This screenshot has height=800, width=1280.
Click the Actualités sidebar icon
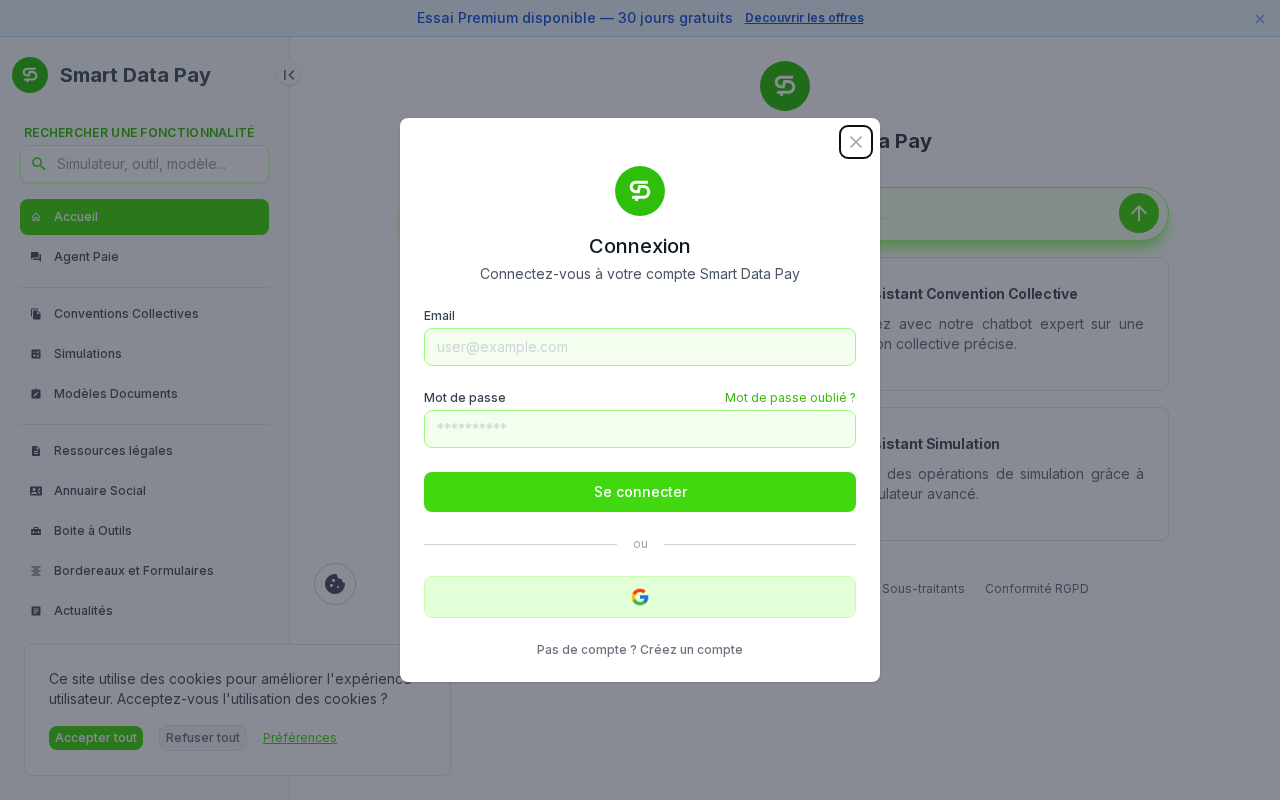click(36, 611)
